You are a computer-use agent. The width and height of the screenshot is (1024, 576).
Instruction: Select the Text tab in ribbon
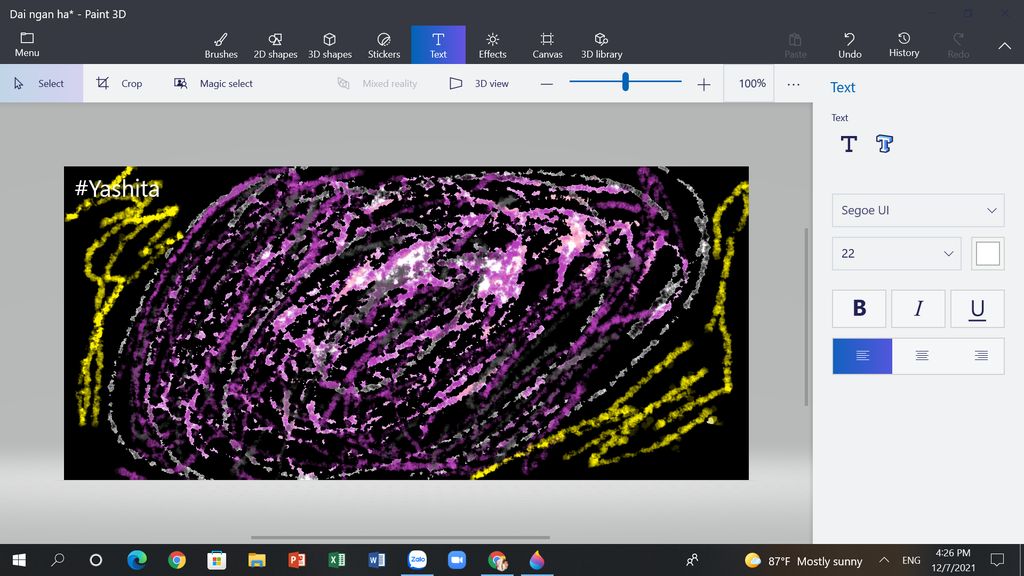[438, 45]
